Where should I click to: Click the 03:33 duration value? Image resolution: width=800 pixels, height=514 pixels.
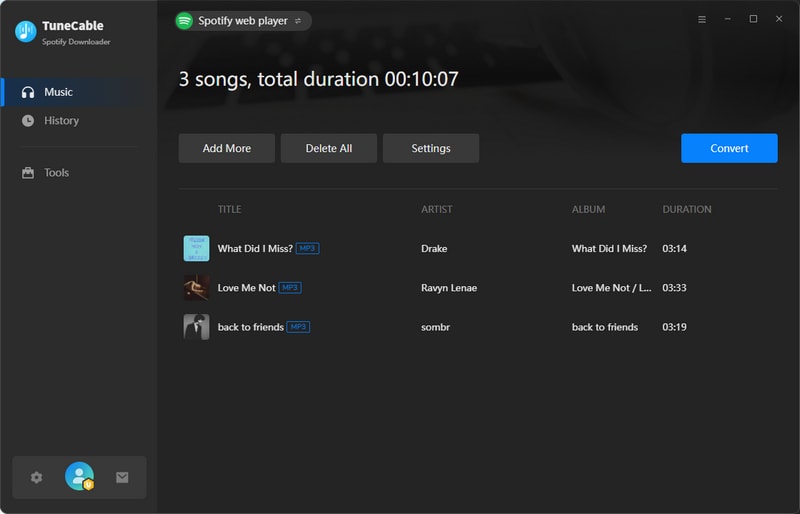674,288
